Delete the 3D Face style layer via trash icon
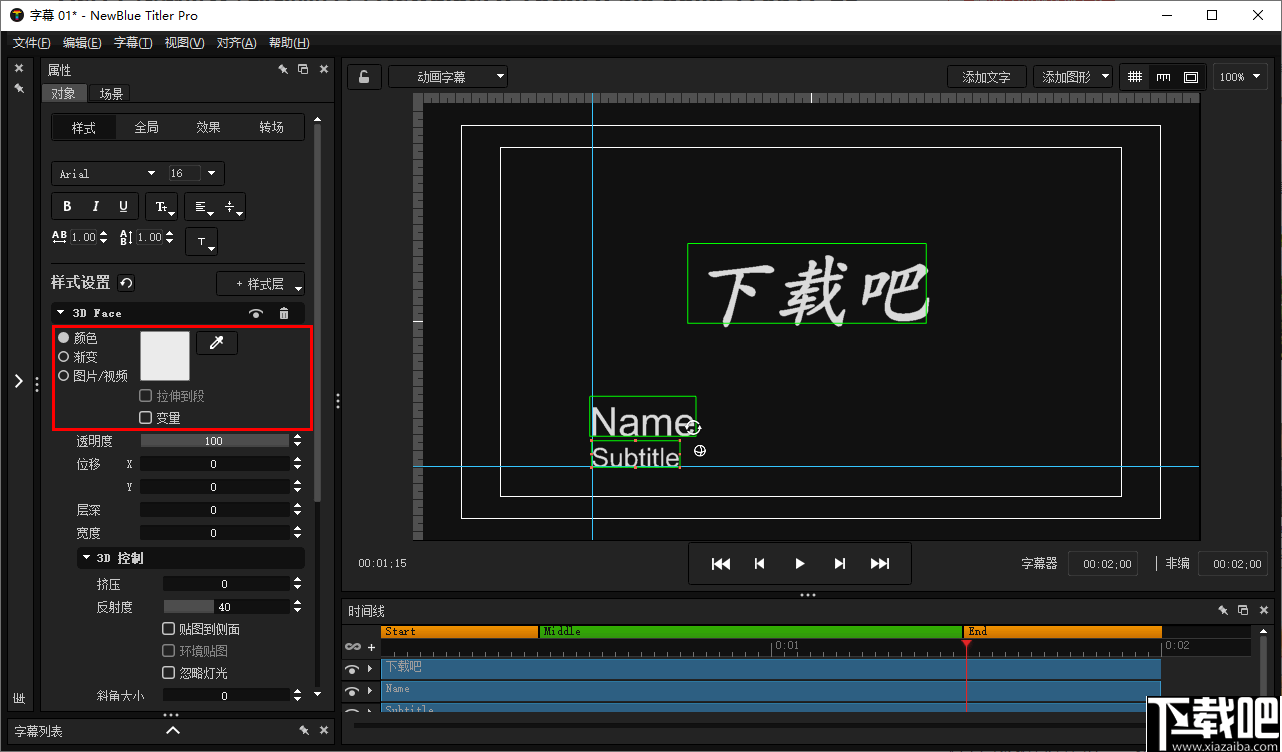Image resolution: width=1282 pixels, height=752 pixels. pos(284,313)
